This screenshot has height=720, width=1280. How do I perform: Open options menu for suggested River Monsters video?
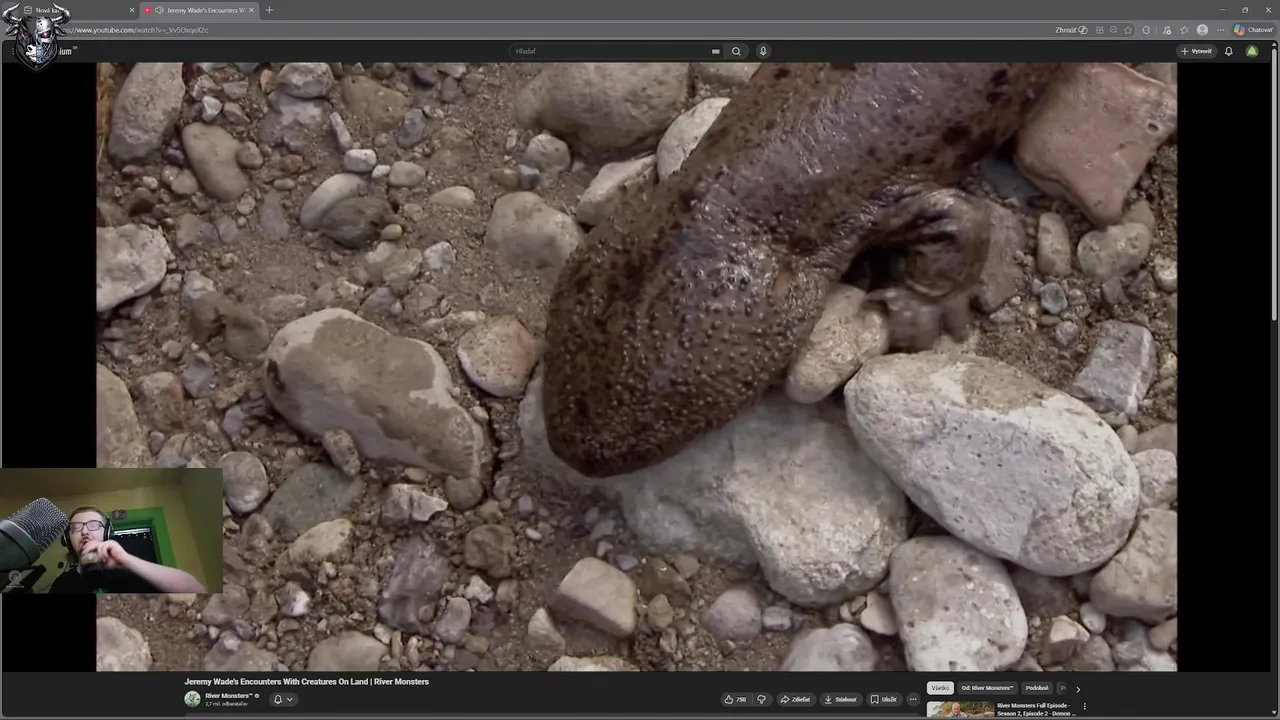pos(1085,706)
